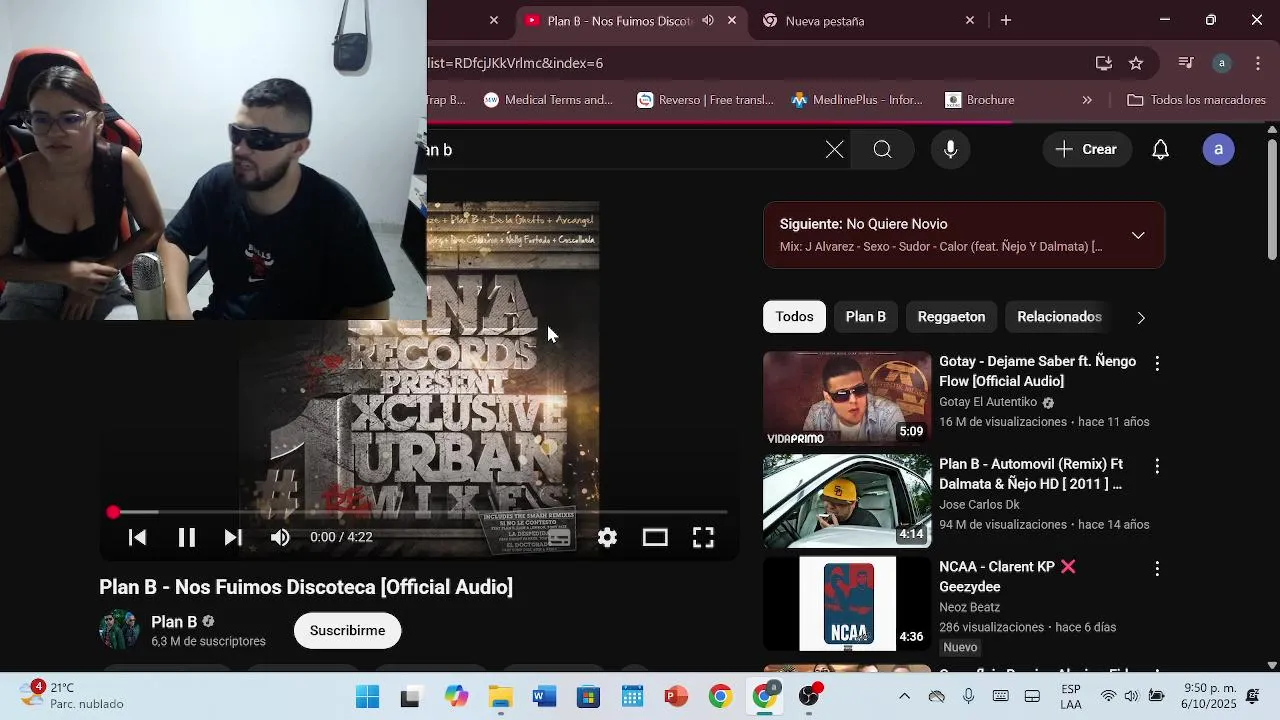Open a new browser tab
Screen dimensions: 1280x720
click(1006, 20)
